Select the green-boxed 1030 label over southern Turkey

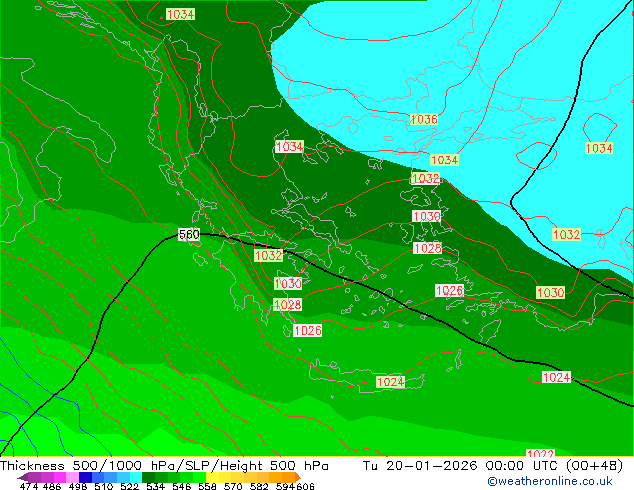click(550, 292)
